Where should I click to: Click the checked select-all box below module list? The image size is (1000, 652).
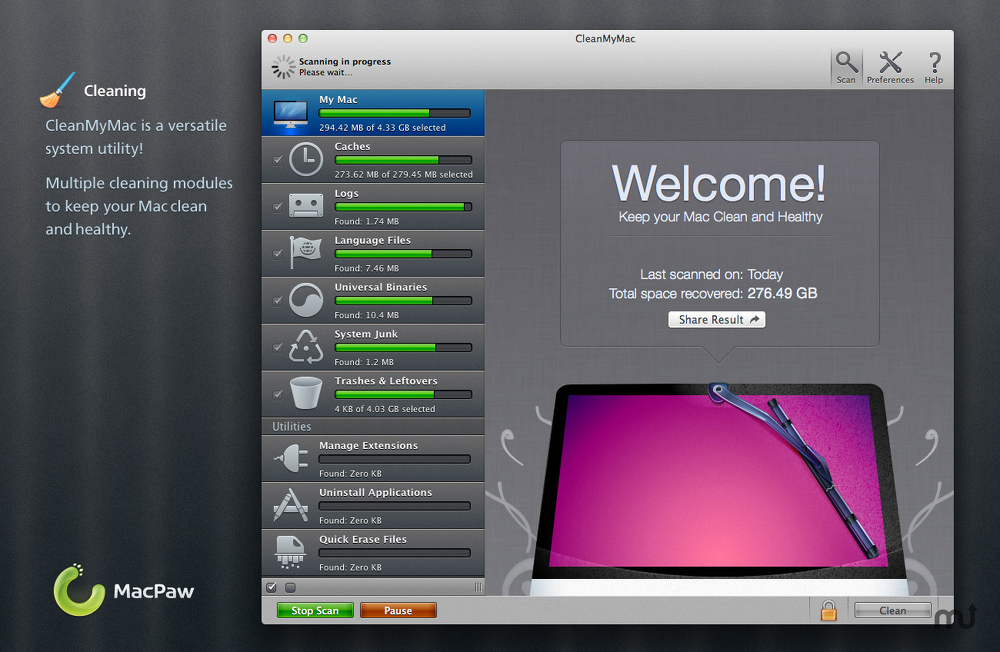point(272,587)
